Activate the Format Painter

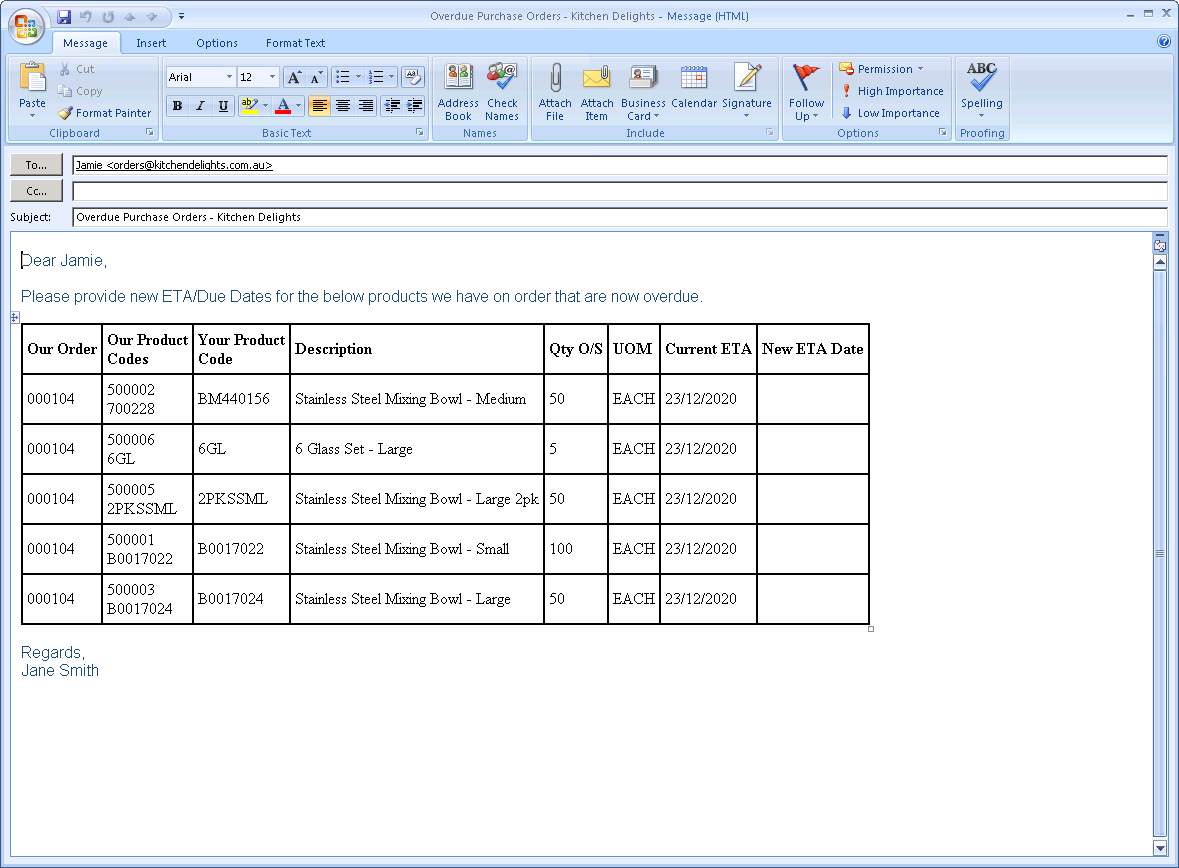(x=104, y=113)
